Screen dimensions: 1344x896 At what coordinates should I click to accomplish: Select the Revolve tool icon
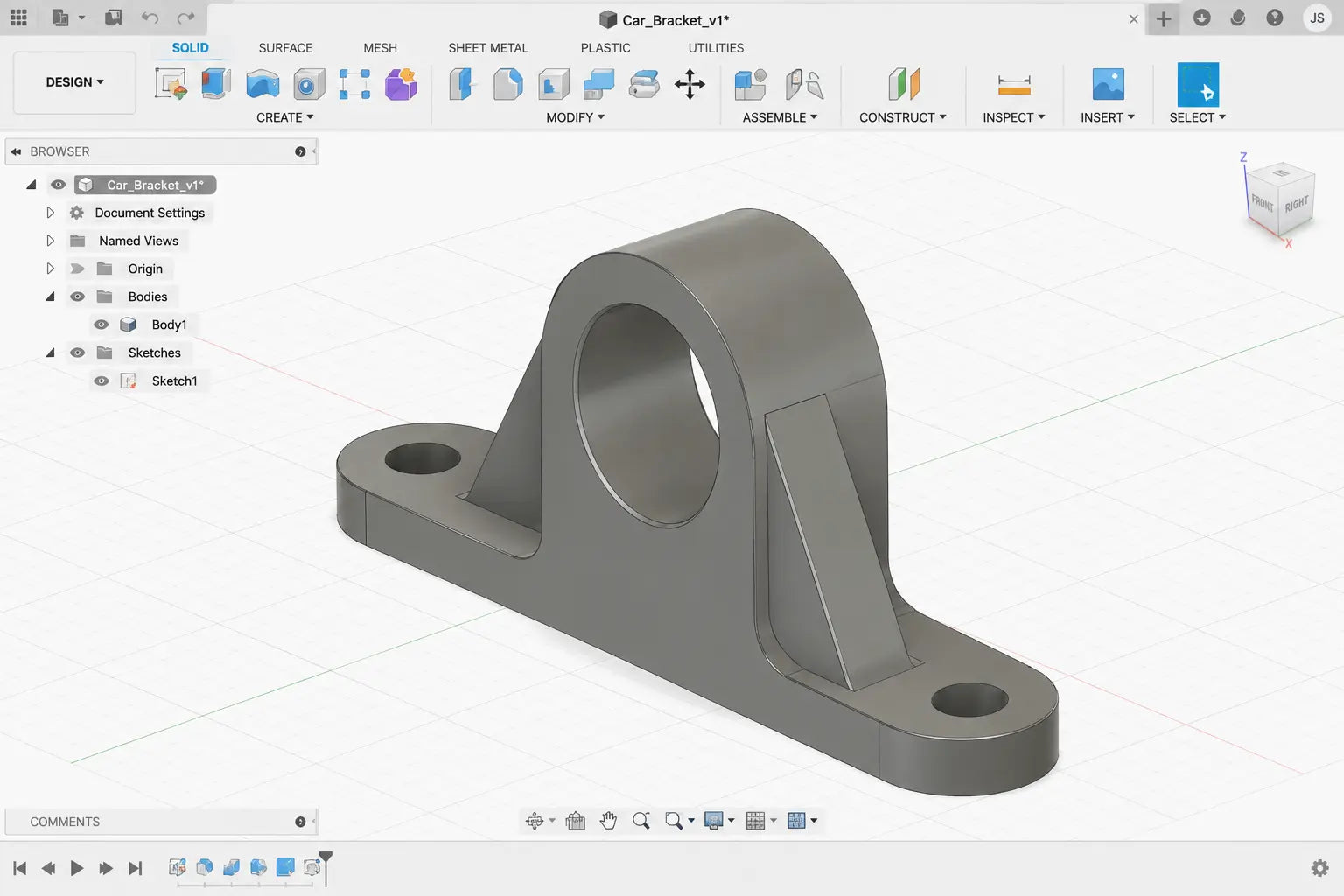click(262, 84)
